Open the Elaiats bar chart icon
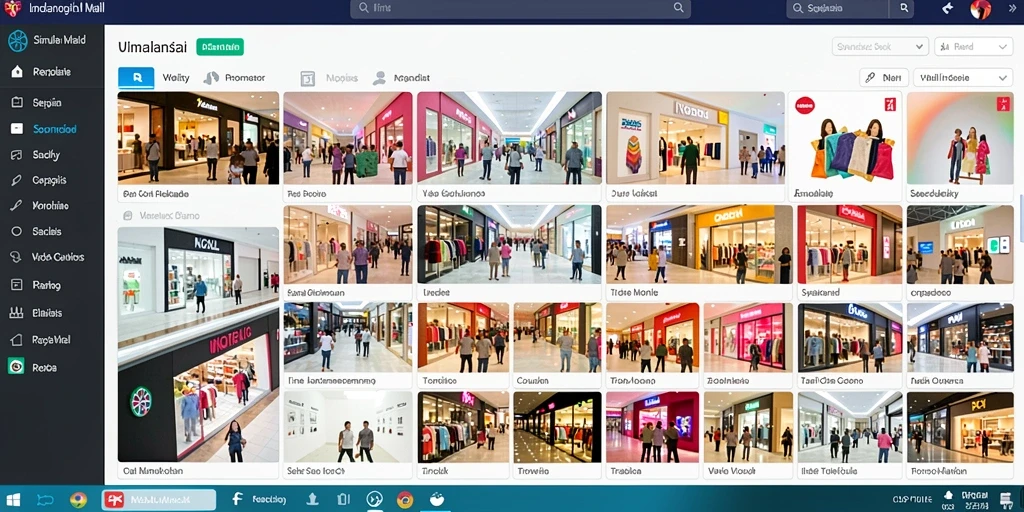Screen dimensions: 1024x512 pos(17,313)
